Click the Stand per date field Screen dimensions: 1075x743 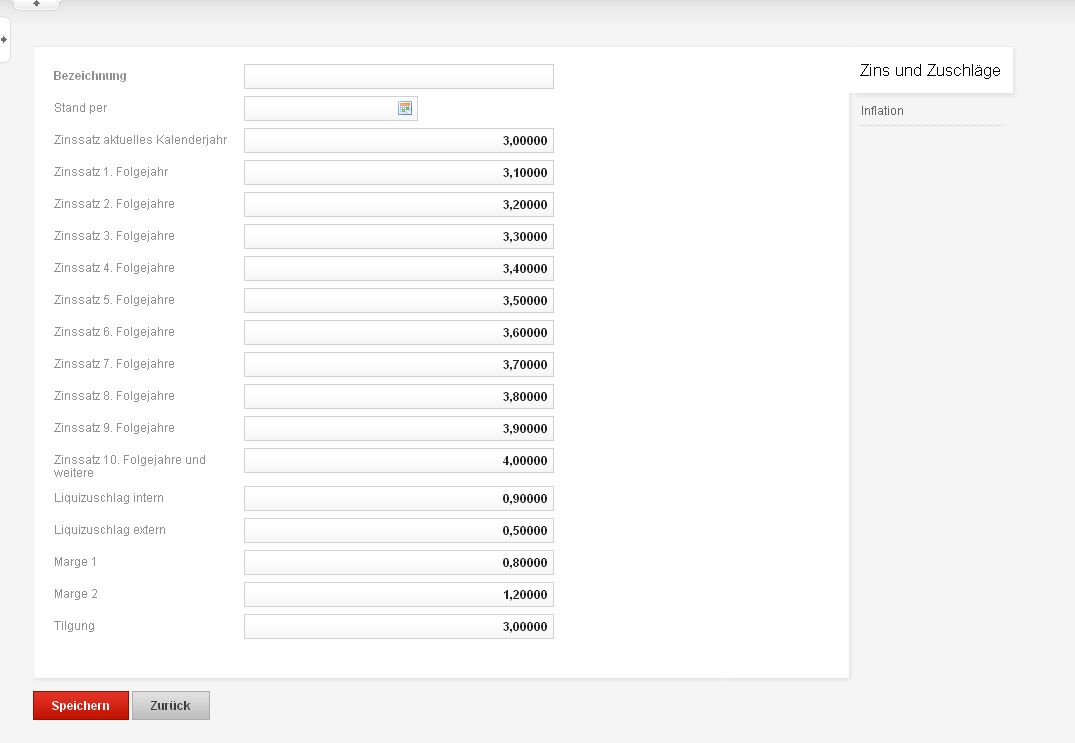[x=330, y=108]
